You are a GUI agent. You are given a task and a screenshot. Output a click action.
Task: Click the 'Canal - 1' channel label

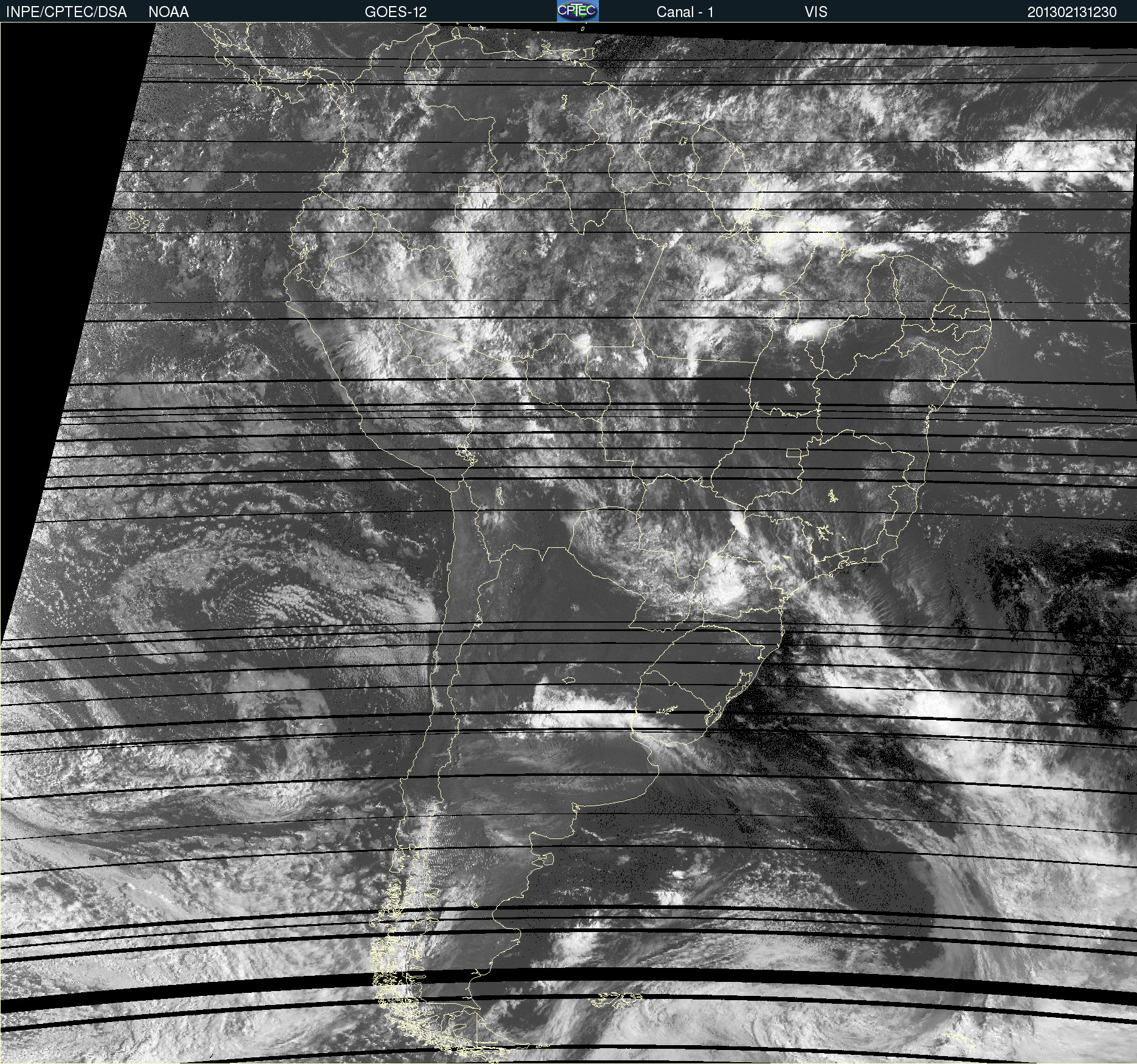coord(685,12)
